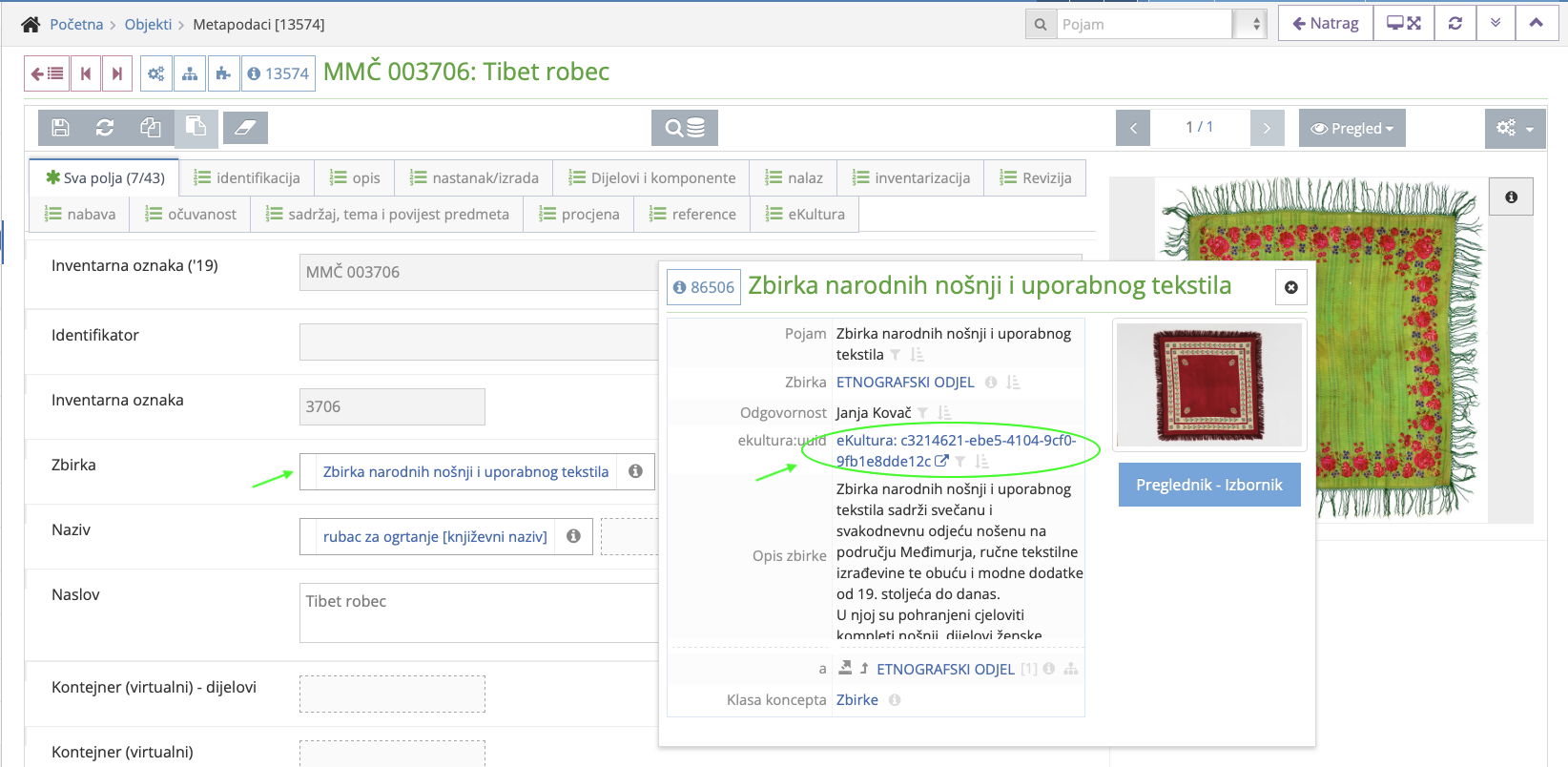The height and width of the screenshot is (767, 1568).
Task: Click the search magnifier icon by Pojam
Action: click(x=1041, y=24)
